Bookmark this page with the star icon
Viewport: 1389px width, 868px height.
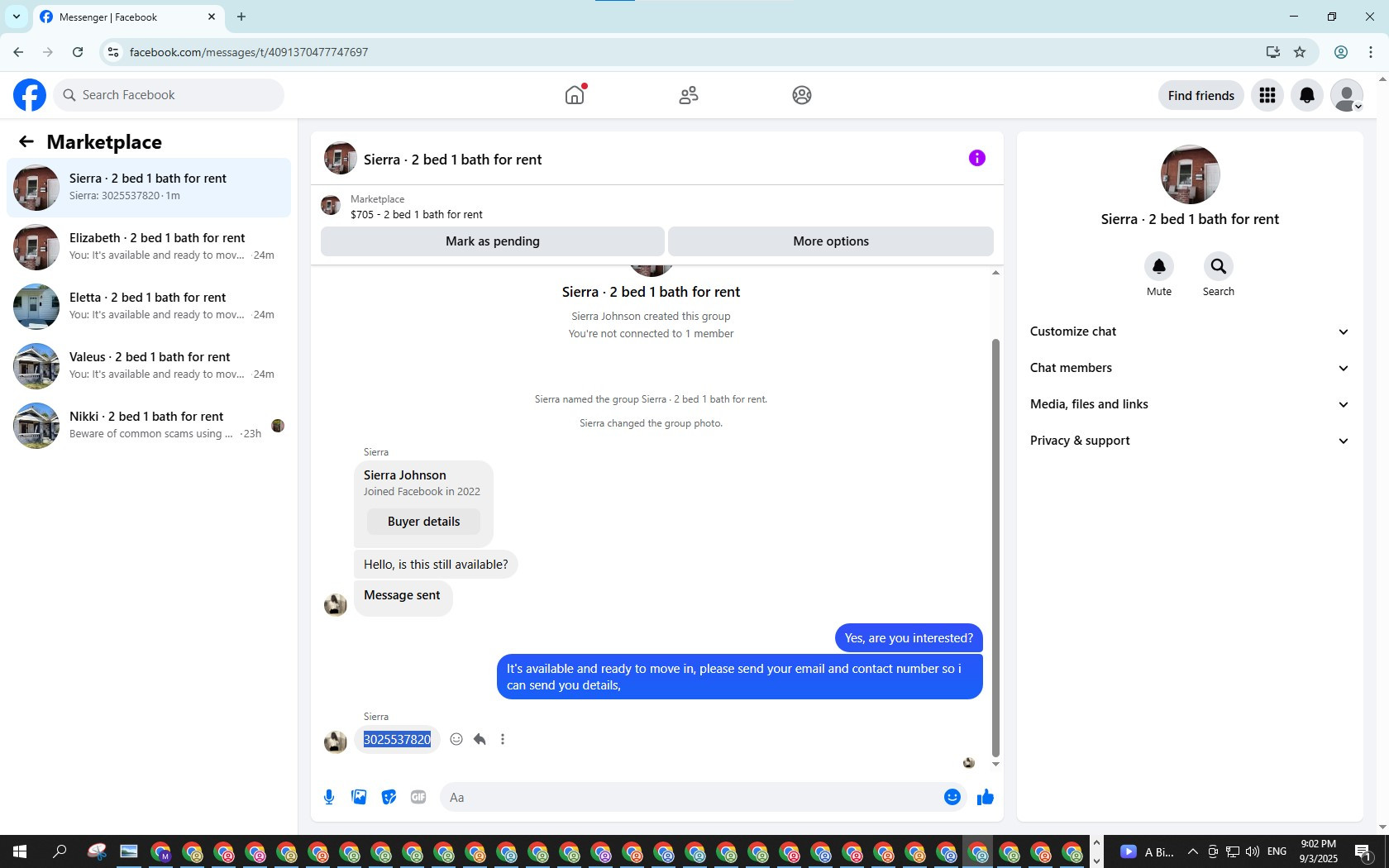click(x=1300, y=52)
